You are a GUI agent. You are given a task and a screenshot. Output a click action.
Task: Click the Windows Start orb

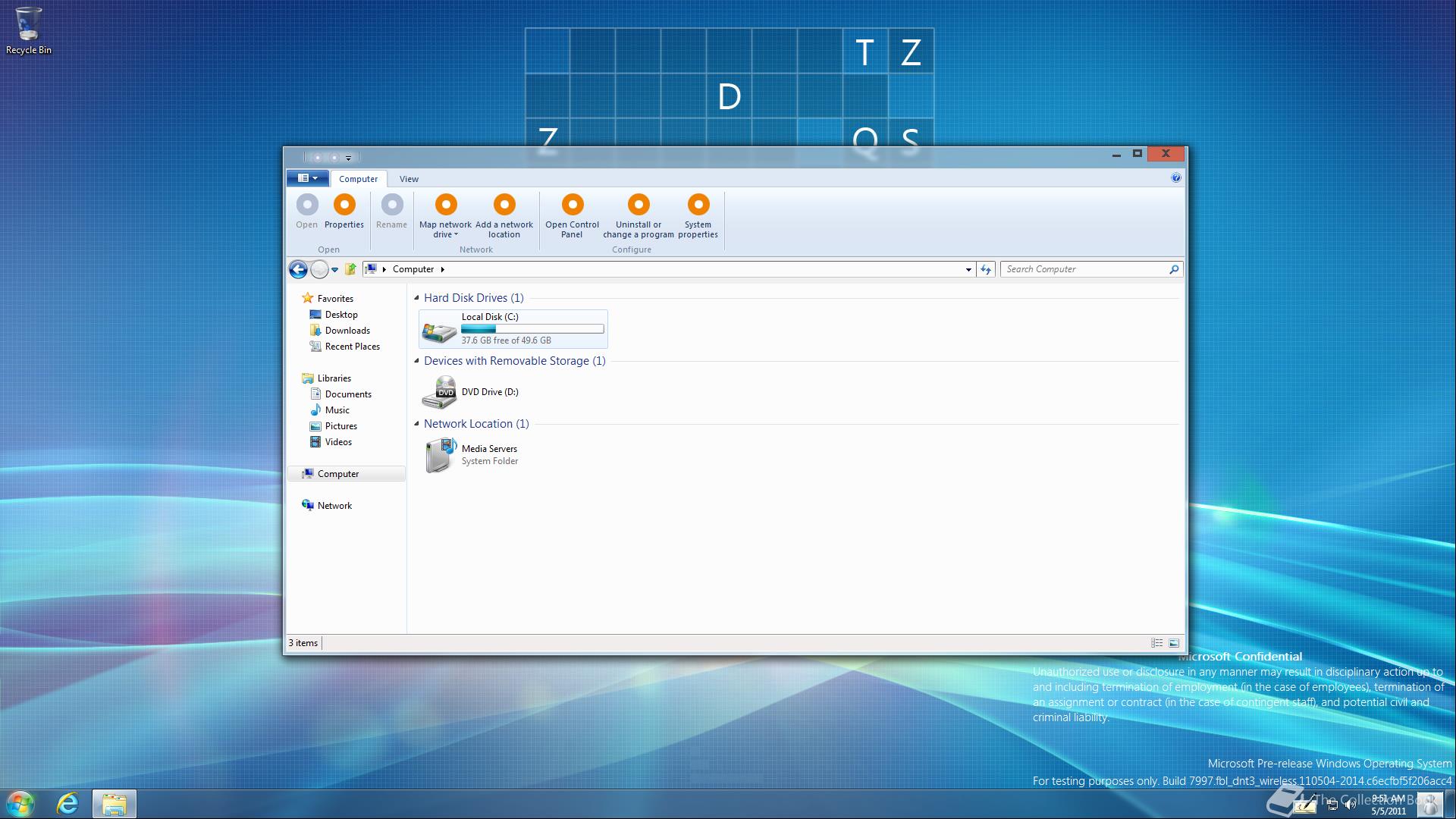(20, 803)
